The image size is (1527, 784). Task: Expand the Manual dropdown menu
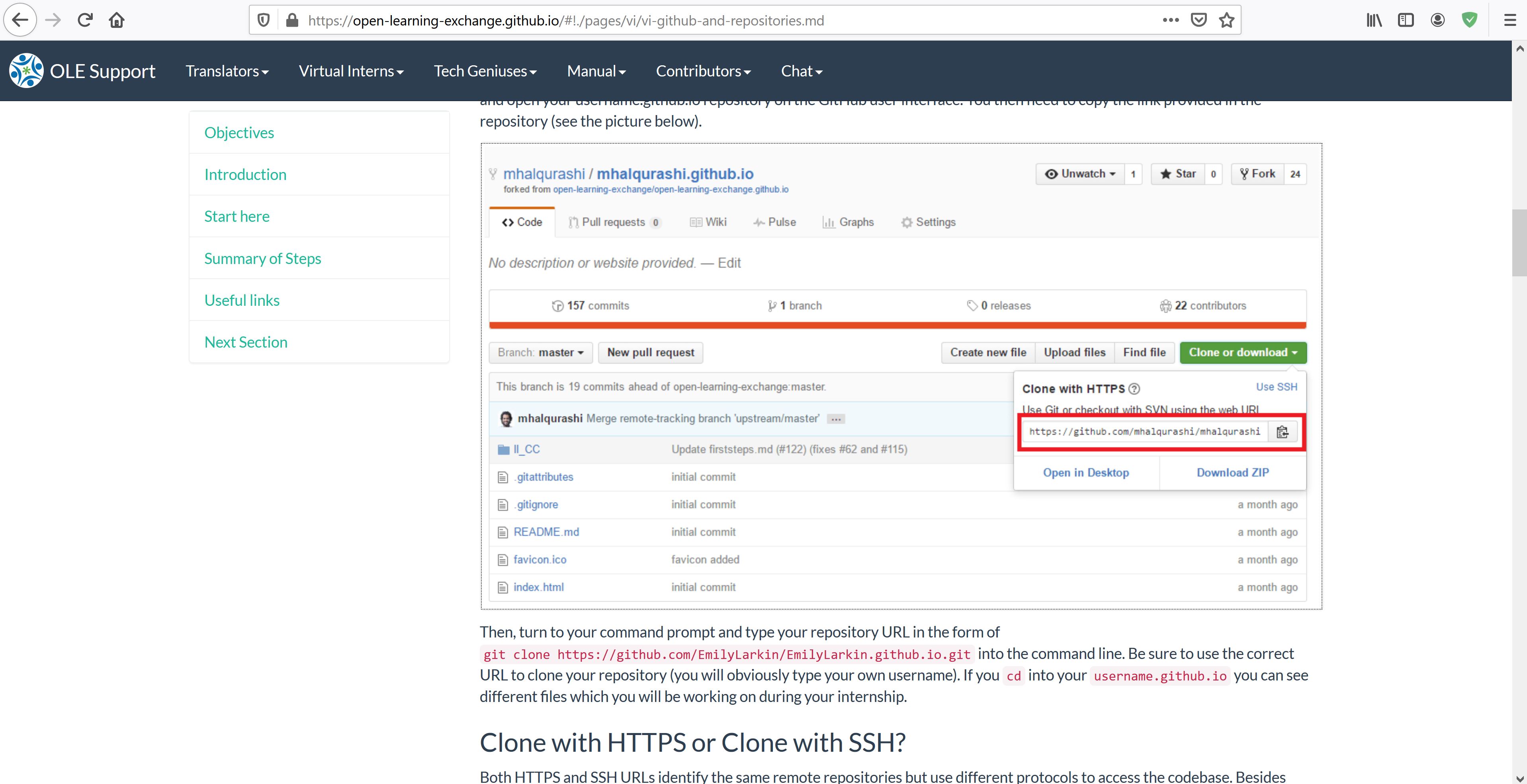click(596, 71)
